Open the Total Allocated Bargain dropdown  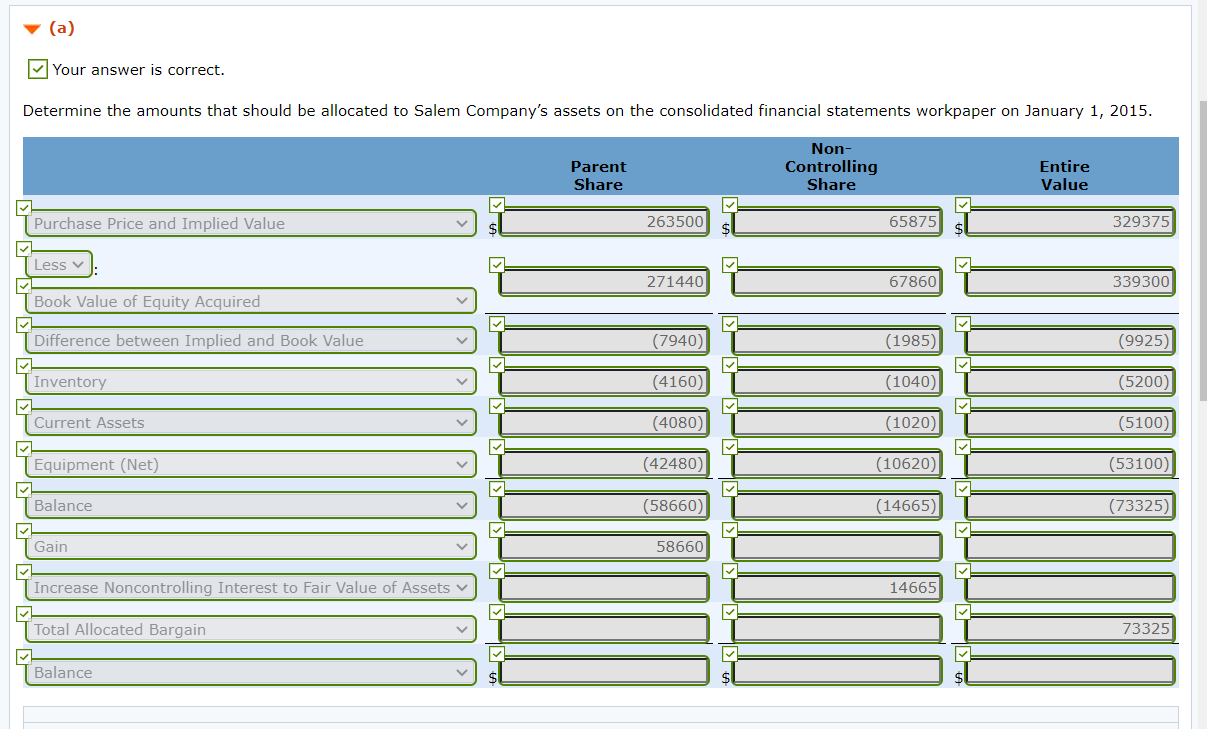pyautogui.click(x=252, y=629)
